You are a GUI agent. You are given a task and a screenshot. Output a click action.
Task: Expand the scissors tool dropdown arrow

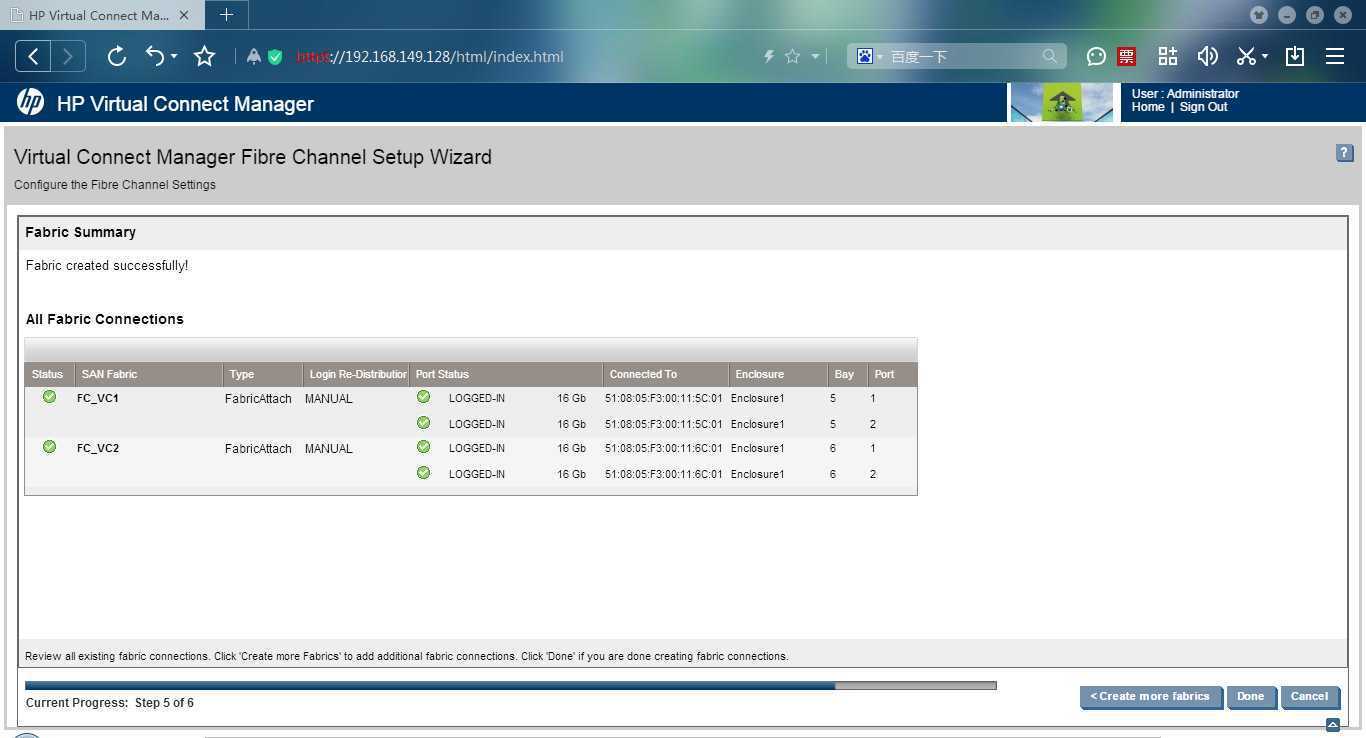click(1264, 57)
